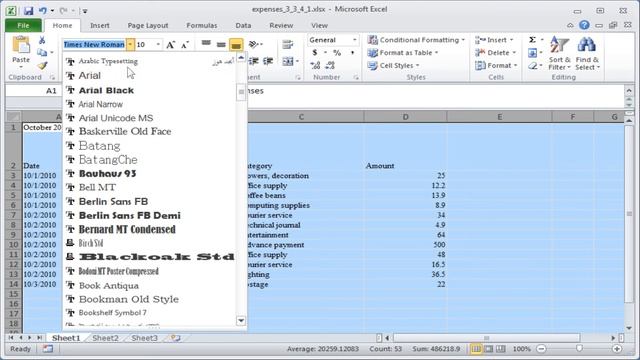Open the font name dropdown arrow
The image size is (640, 360).
[x=130, y=44]
